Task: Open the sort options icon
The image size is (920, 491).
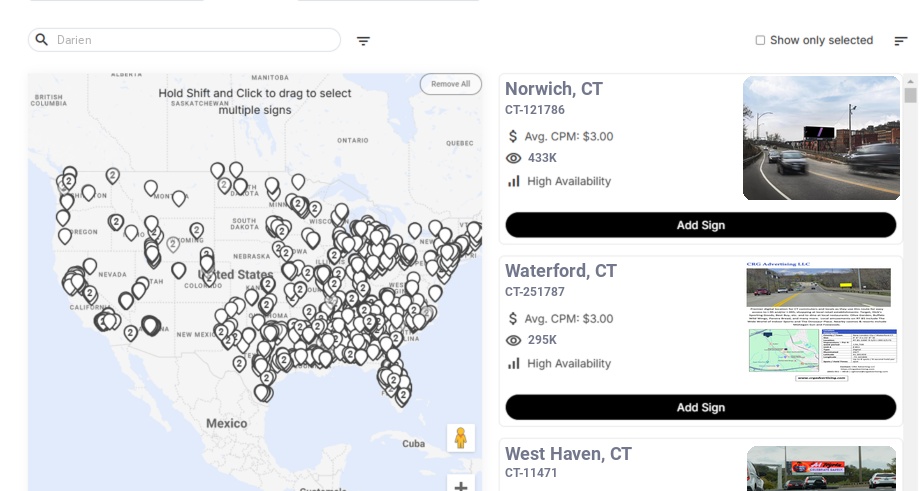Action: pyautogui.click(x=900, y=41)
